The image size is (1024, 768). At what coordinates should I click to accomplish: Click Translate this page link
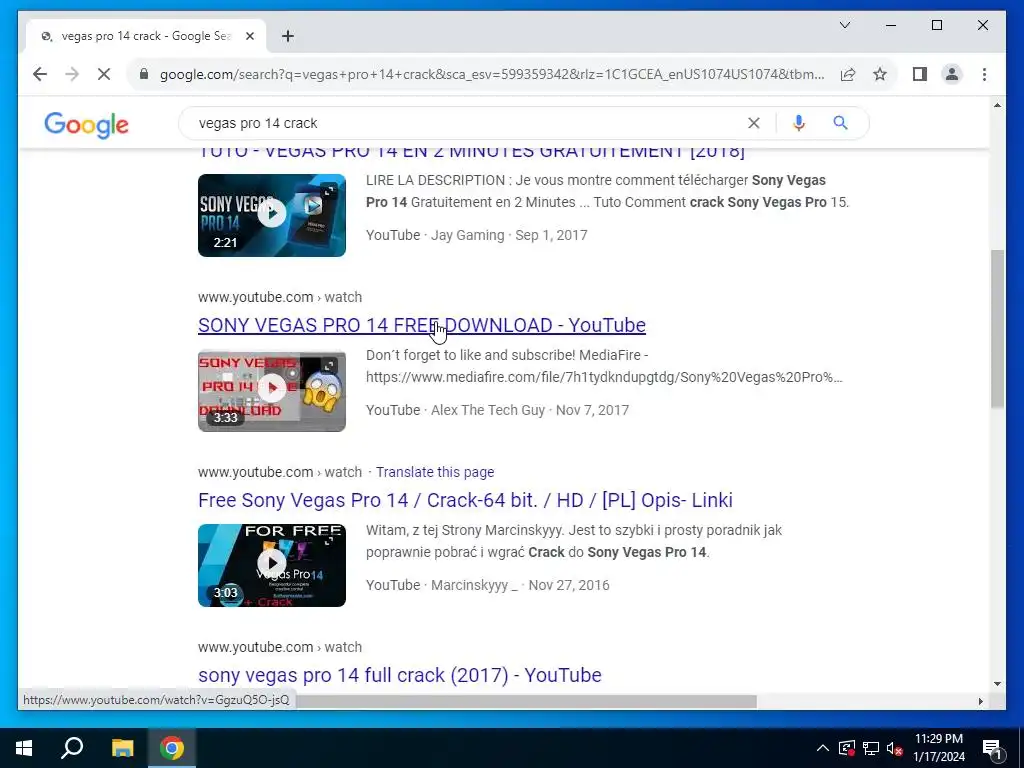pyautogui.click(x=435, y=472)
